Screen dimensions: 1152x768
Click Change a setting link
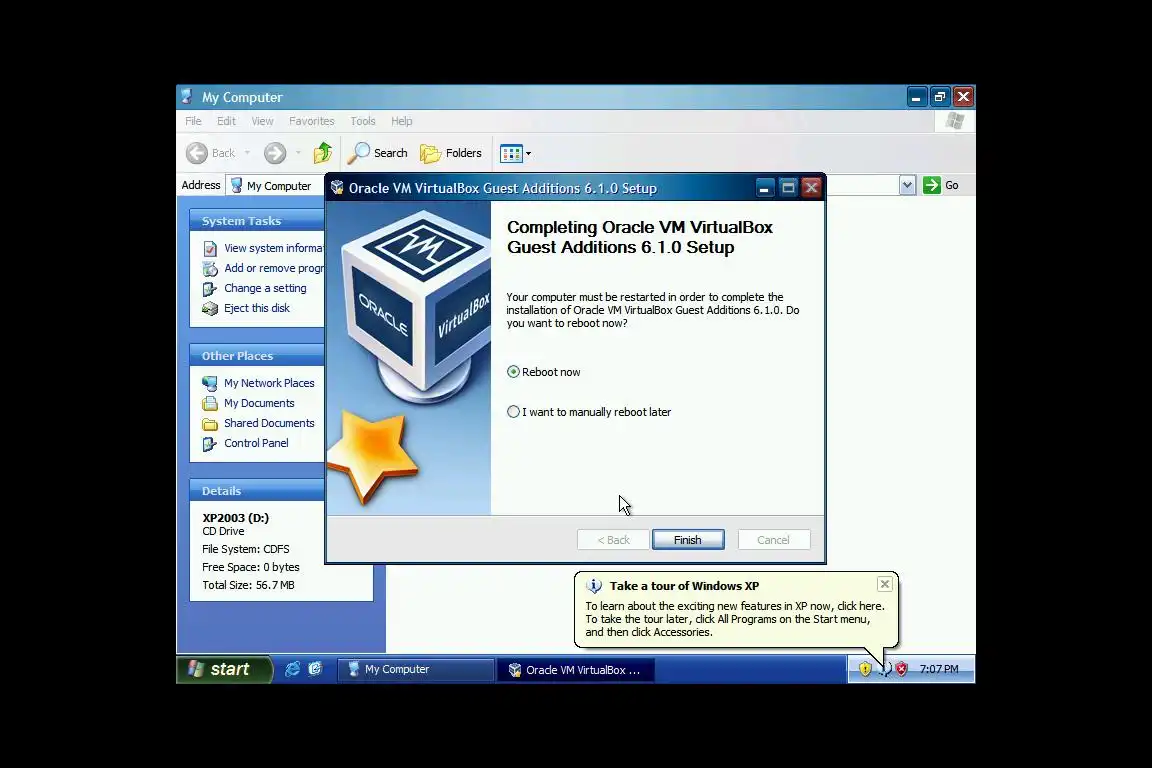[265, 288]
